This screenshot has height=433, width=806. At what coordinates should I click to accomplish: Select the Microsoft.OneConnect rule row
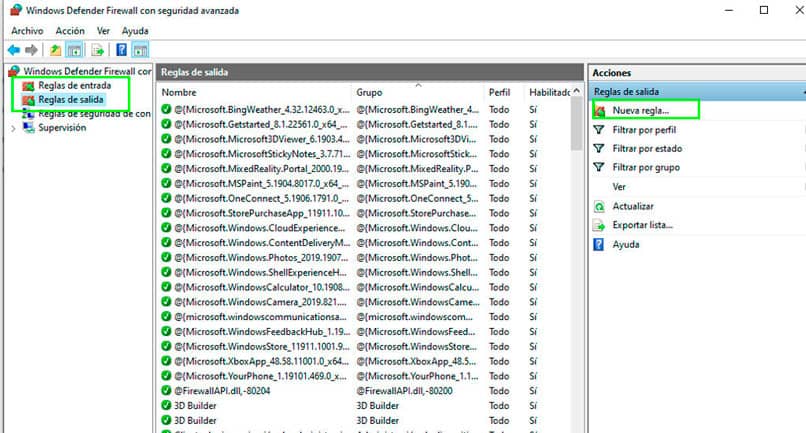pyautogui.click(x=365, y=198)
